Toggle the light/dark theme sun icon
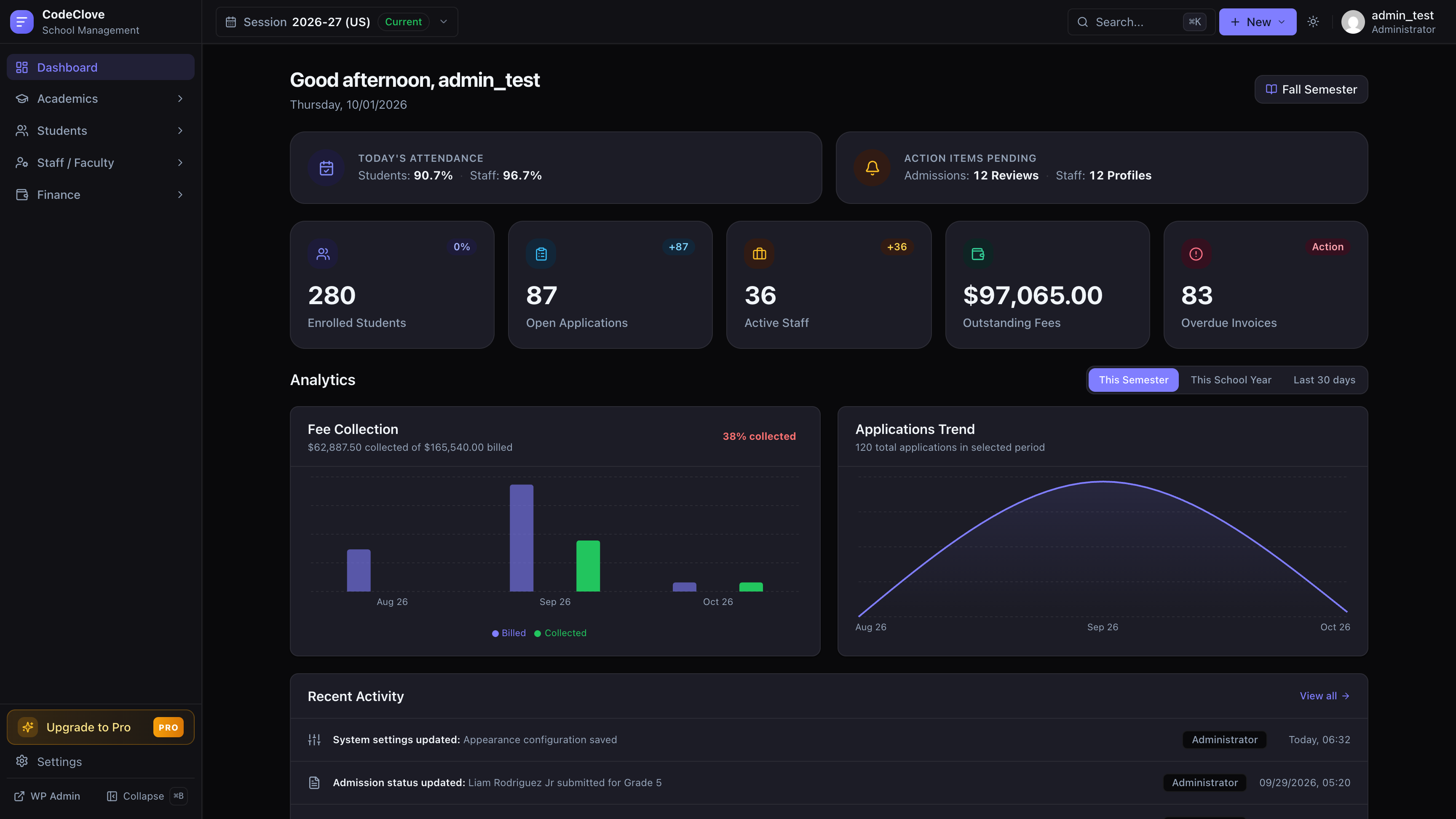The height and width of the screenshot is (819, 1456). [x=1313, y=21]
